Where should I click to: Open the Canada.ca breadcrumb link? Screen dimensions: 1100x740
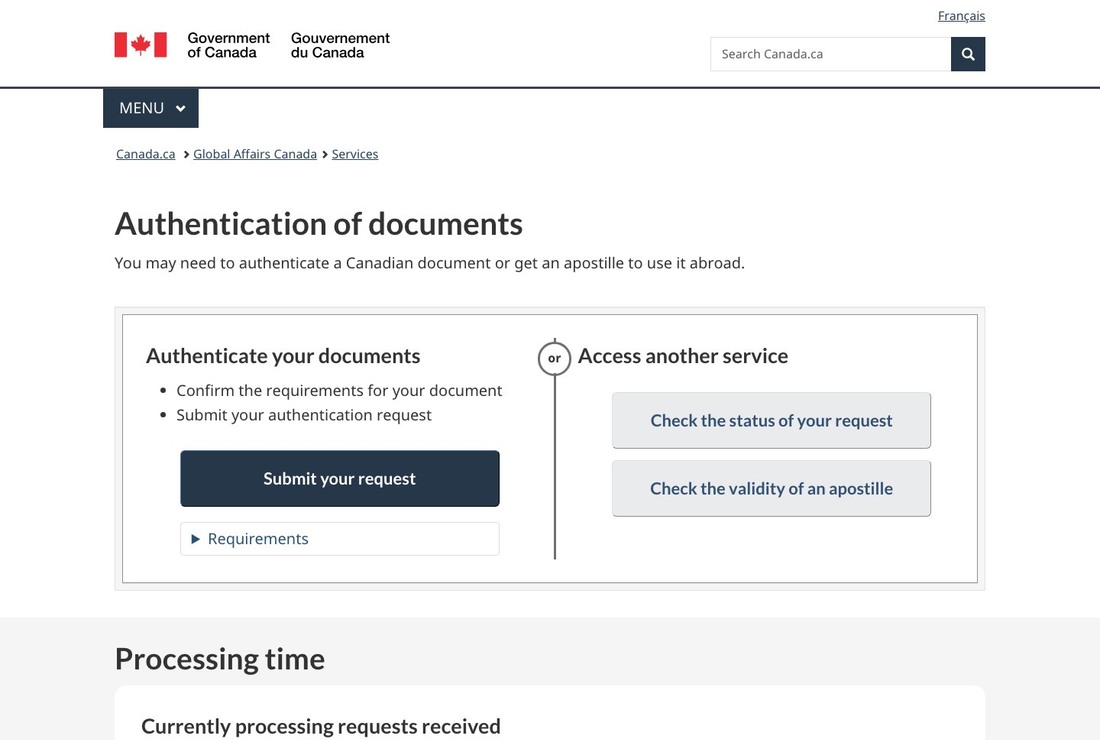[x=145, y=154]
